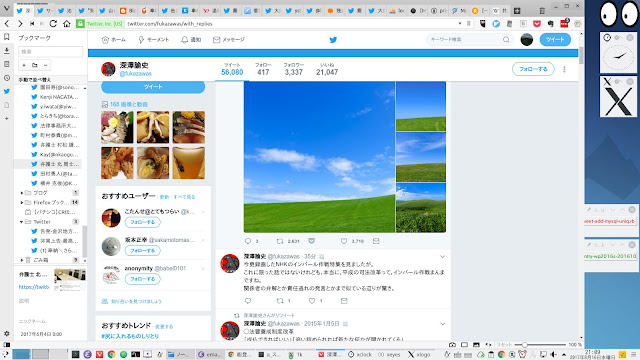Open the History panel clock icon
The width and height of the screenshot is (640, 360).
(7, 78)
